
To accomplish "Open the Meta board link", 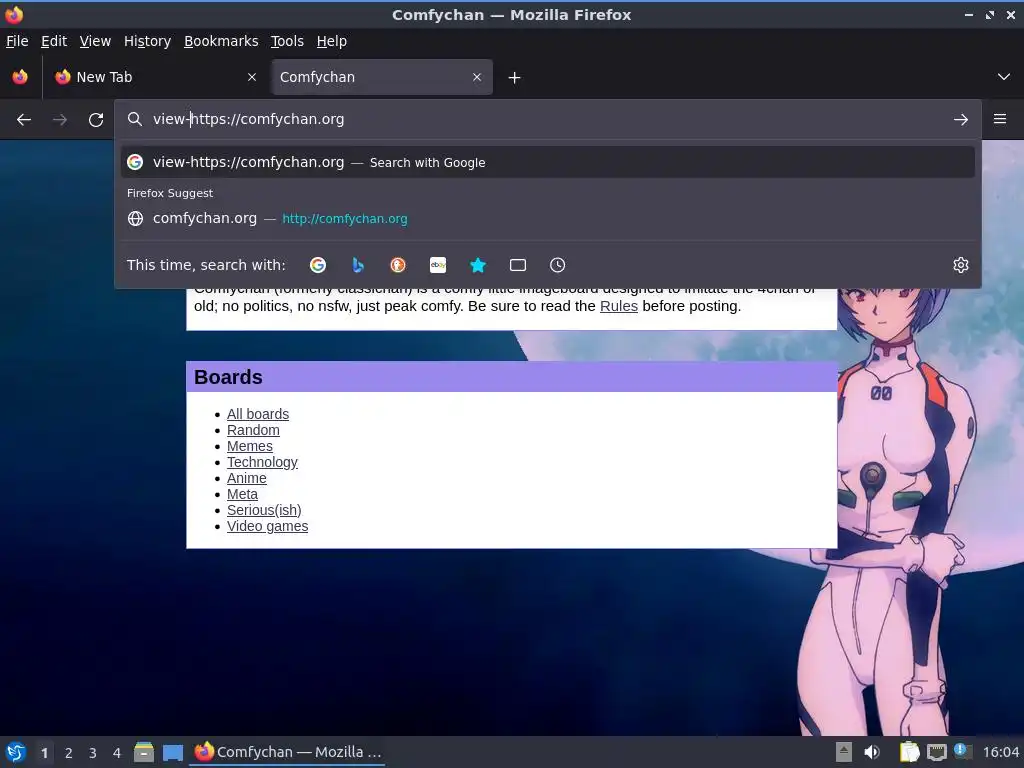I will pyautogui.click(x=242, y=494).
